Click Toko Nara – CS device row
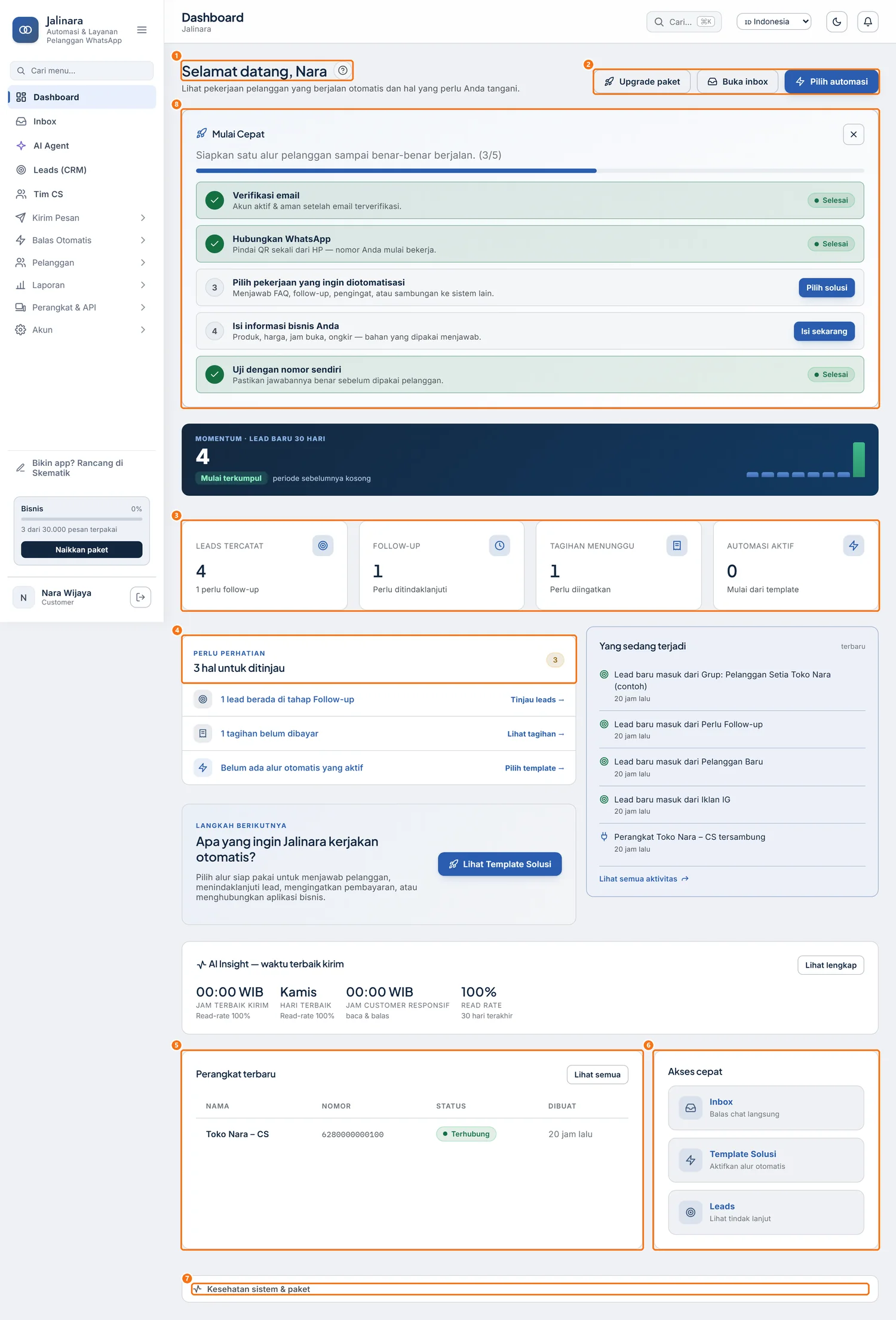 (412, 1134)
